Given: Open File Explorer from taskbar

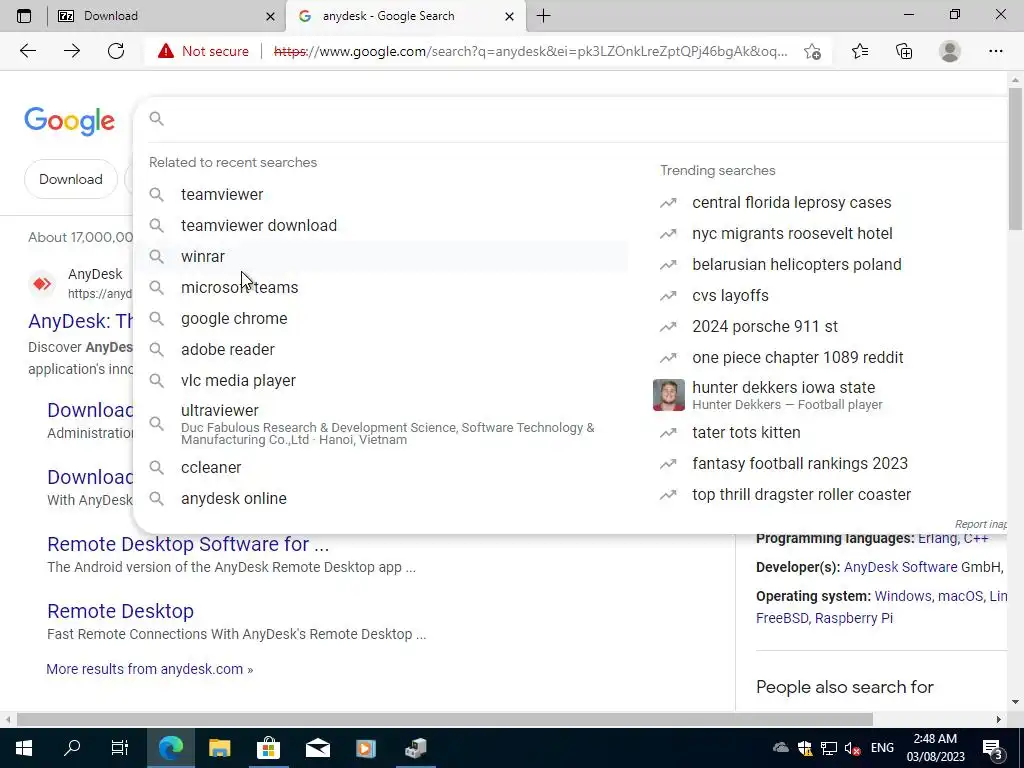Looking at the screenshot, I should pyautogui.click(x=219, y=748).
